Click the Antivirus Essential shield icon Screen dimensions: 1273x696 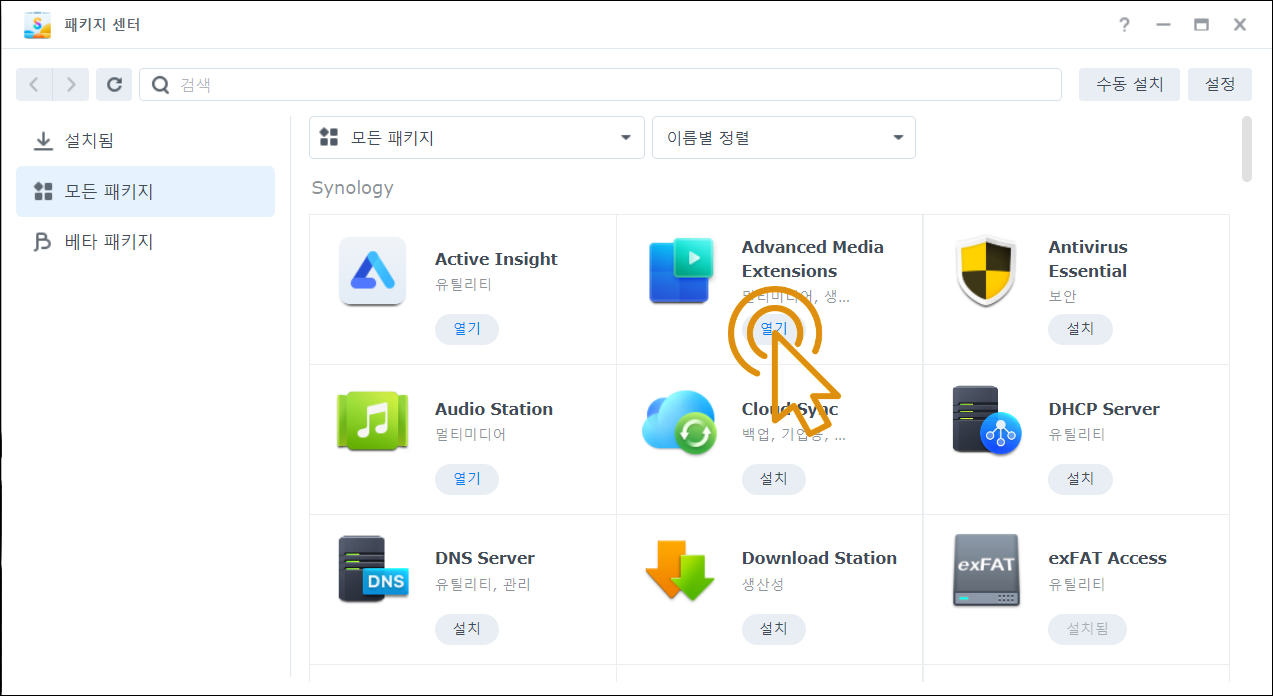tap(986, 271)
